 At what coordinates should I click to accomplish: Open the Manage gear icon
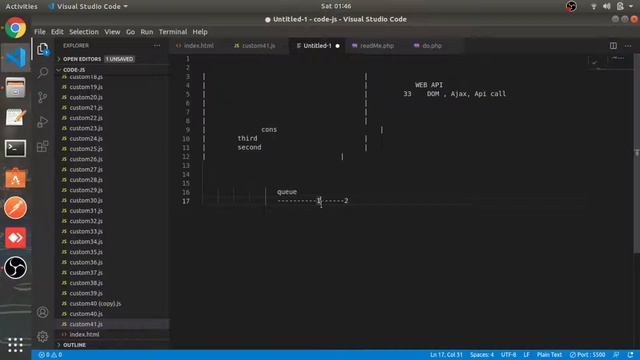(42, 337)
